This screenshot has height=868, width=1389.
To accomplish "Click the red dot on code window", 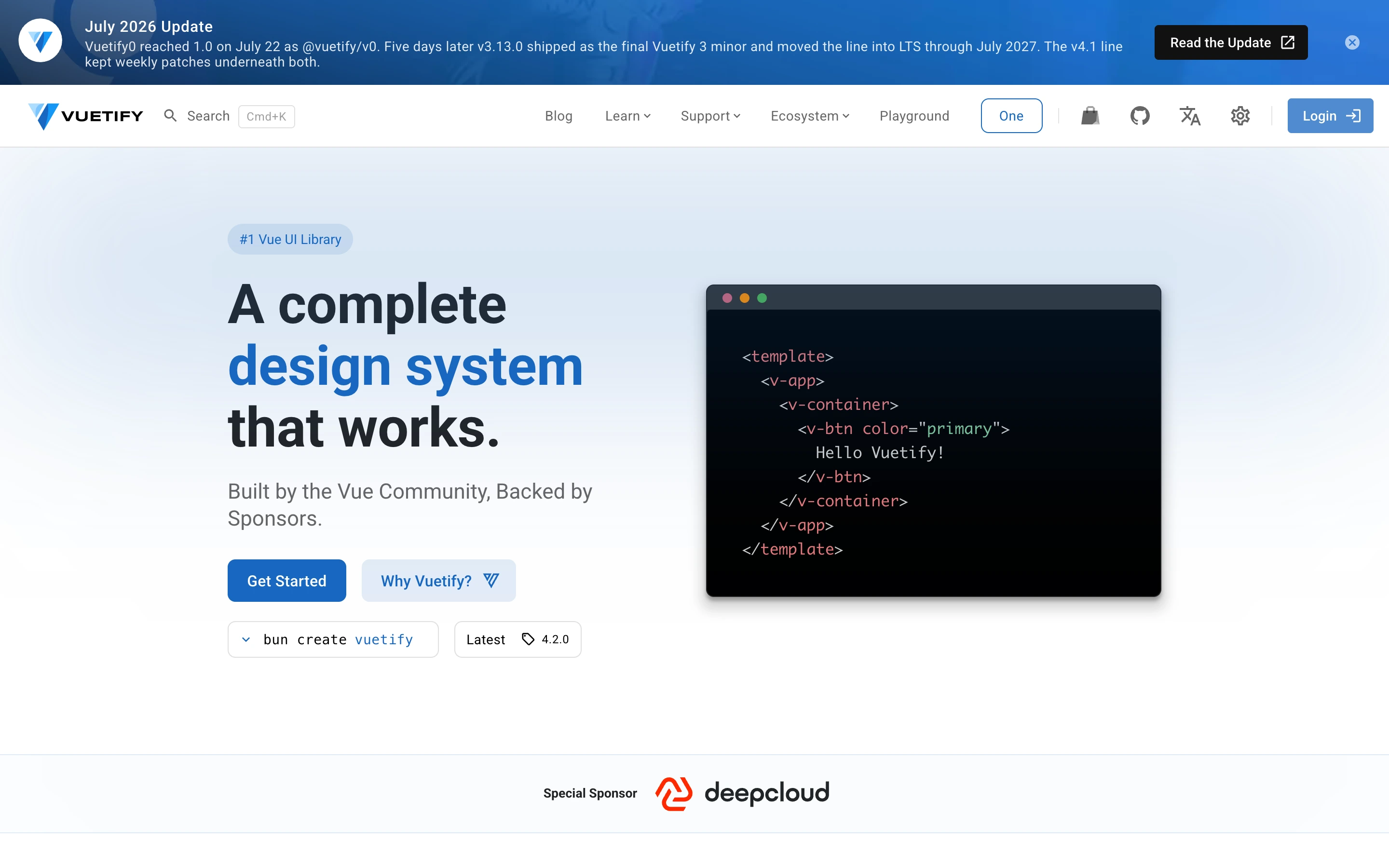I will pos(727,298).
